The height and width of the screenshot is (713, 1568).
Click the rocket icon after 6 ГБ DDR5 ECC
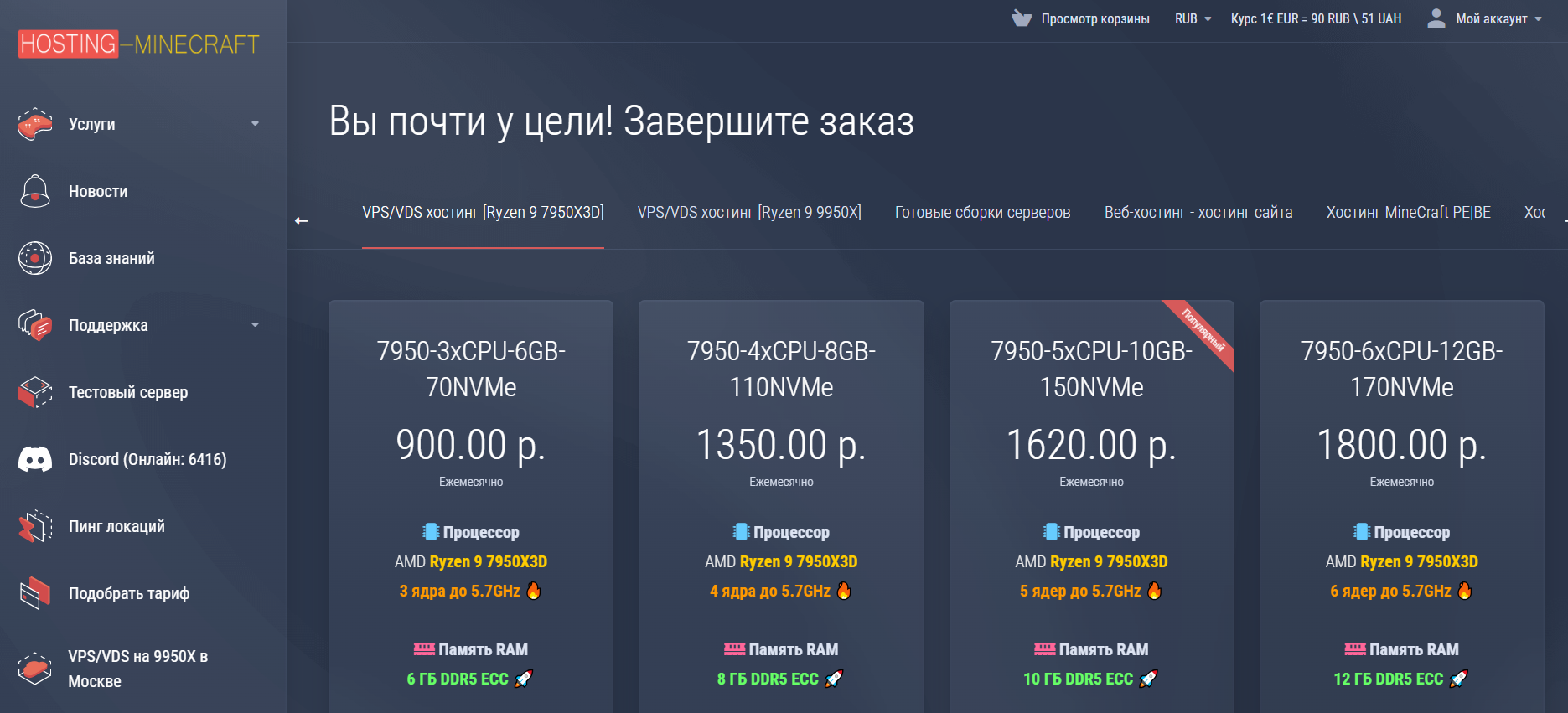pos(524,679)
